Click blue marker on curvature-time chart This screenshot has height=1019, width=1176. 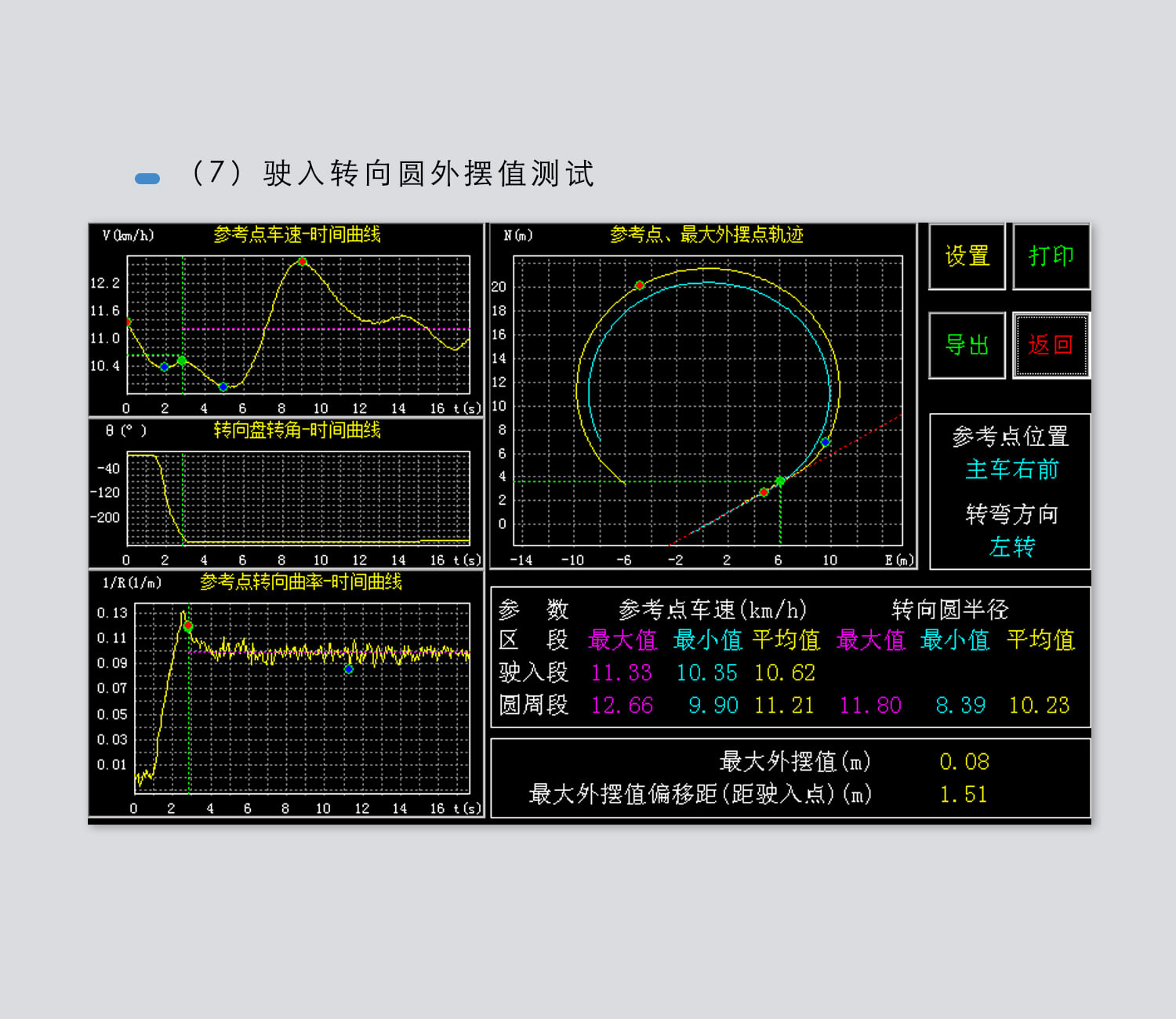click(x=349, y=669)
